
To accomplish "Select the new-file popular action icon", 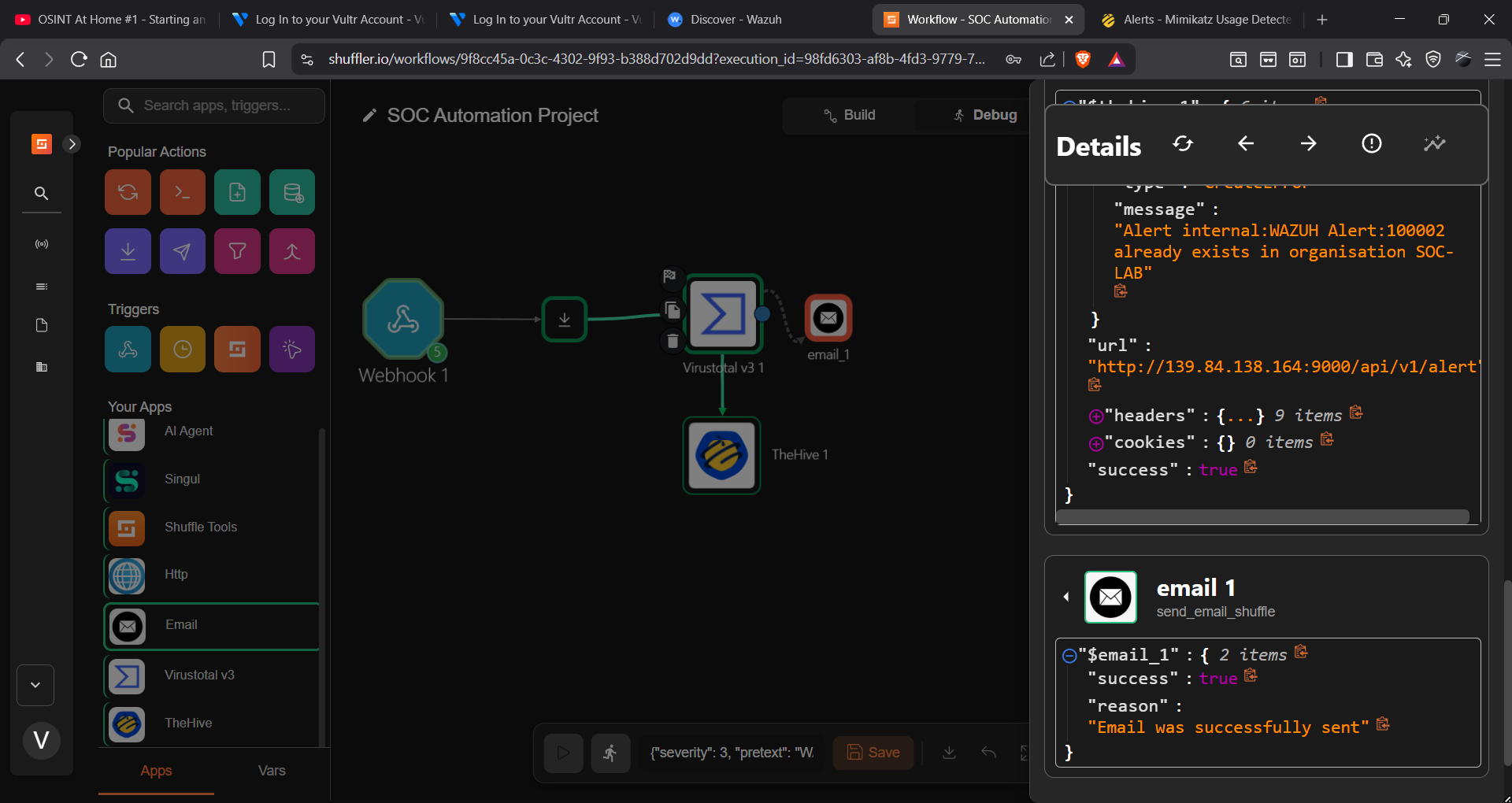I will [237, 192].
